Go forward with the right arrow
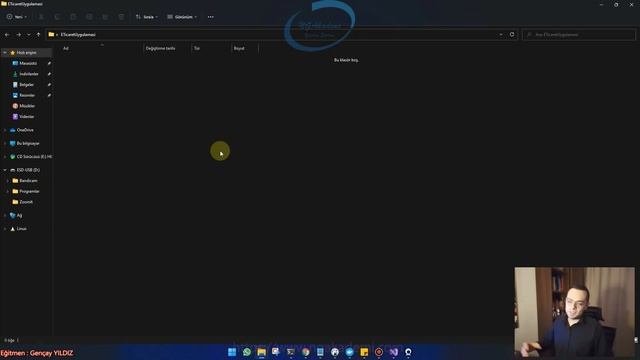 [x=18, y=35]
